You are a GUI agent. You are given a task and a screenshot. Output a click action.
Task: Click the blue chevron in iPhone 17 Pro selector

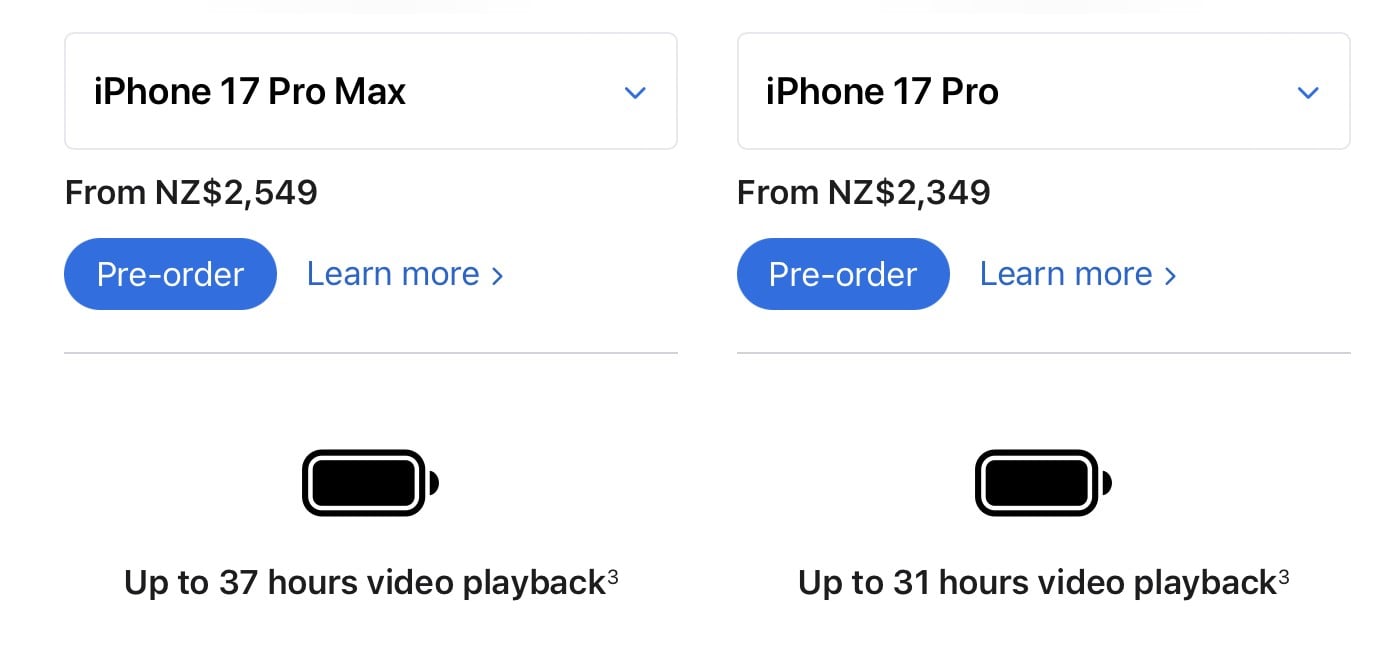[1307, 93]
